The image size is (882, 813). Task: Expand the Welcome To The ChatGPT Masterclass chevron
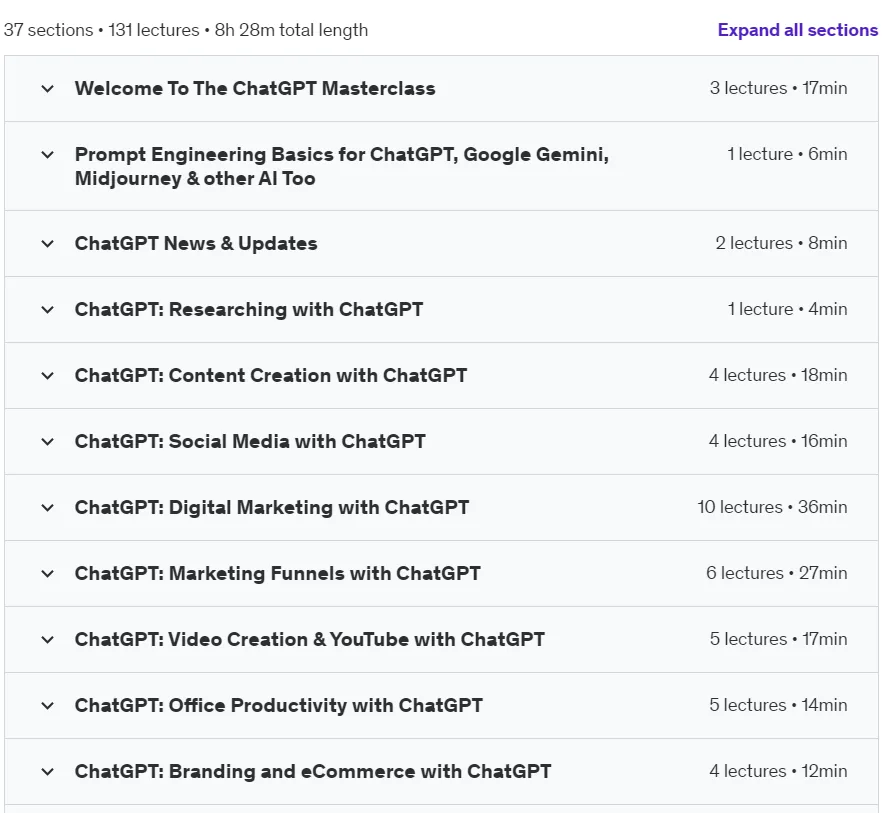[x=48, y=89]
